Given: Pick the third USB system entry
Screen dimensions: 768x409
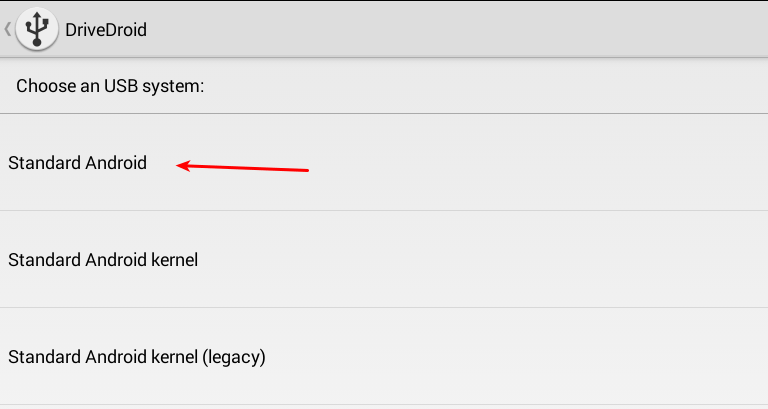Looking at the screenshot, I should [137, 356].
